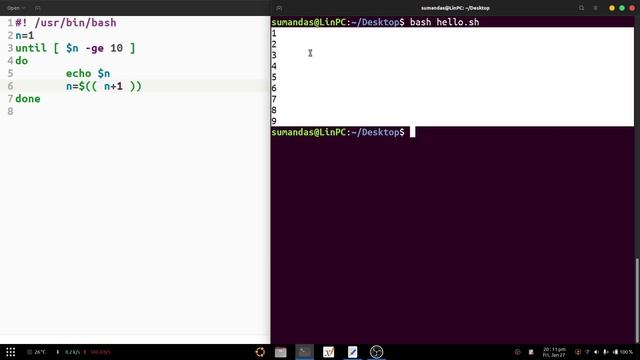Click the temperature indicator showing 26°C

point(37,352)
